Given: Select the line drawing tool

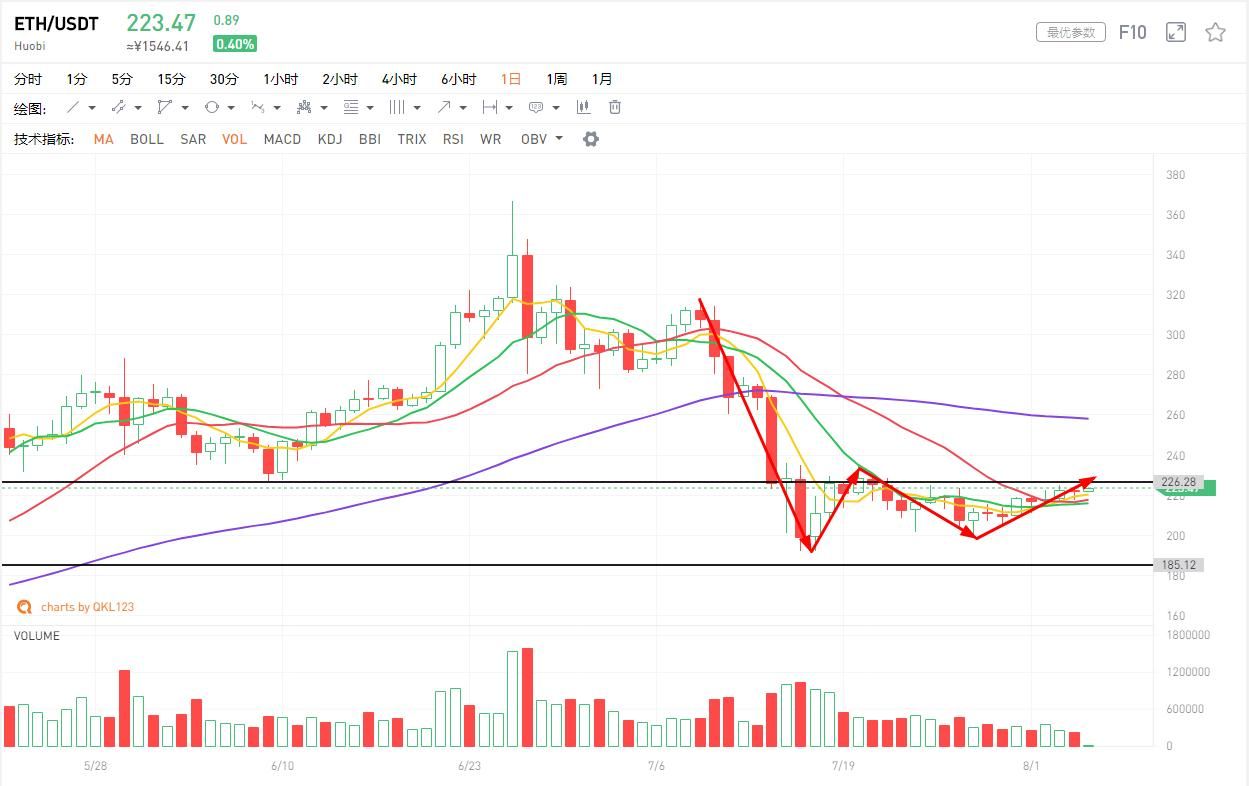Looking at the screenshot, I should coord(73,107).
